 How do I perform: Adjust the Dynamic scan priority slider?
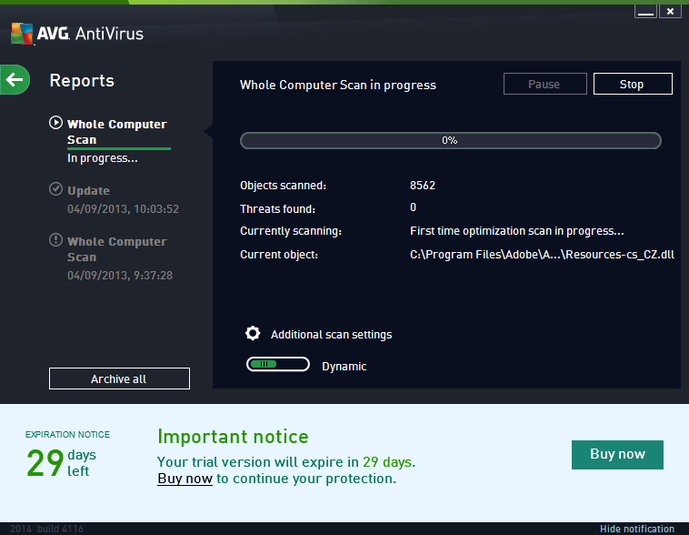(278, 364)
